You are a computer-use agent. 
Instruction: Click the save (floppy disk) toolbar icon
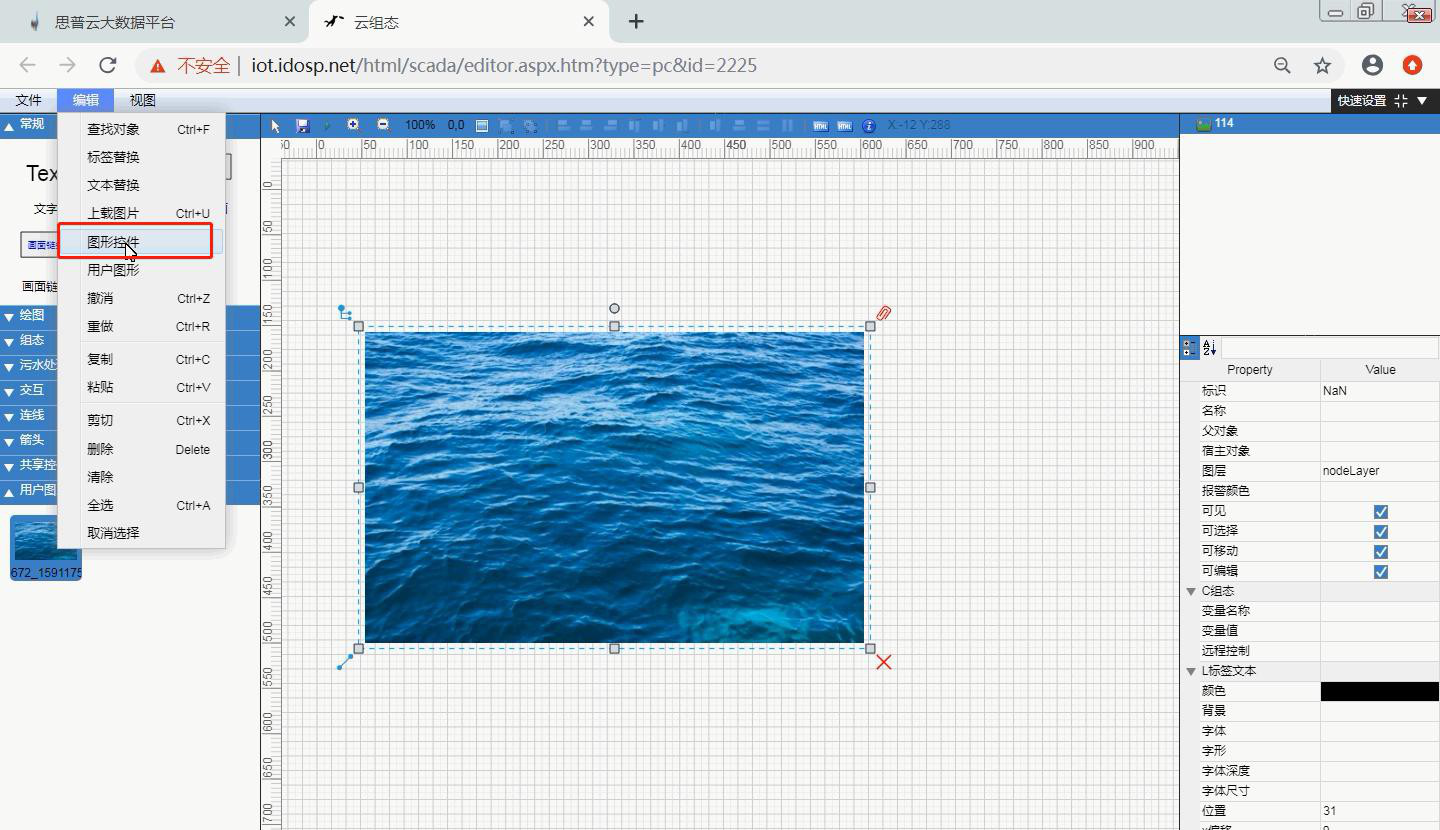pos(303,126)
